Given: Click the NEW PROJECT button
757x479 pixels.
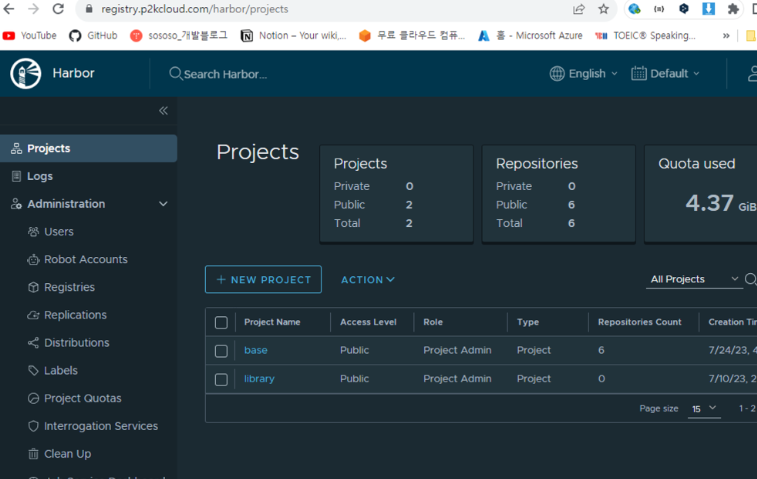Looking at the screenshot, I should pyautogui.click(x=263, y=279).
